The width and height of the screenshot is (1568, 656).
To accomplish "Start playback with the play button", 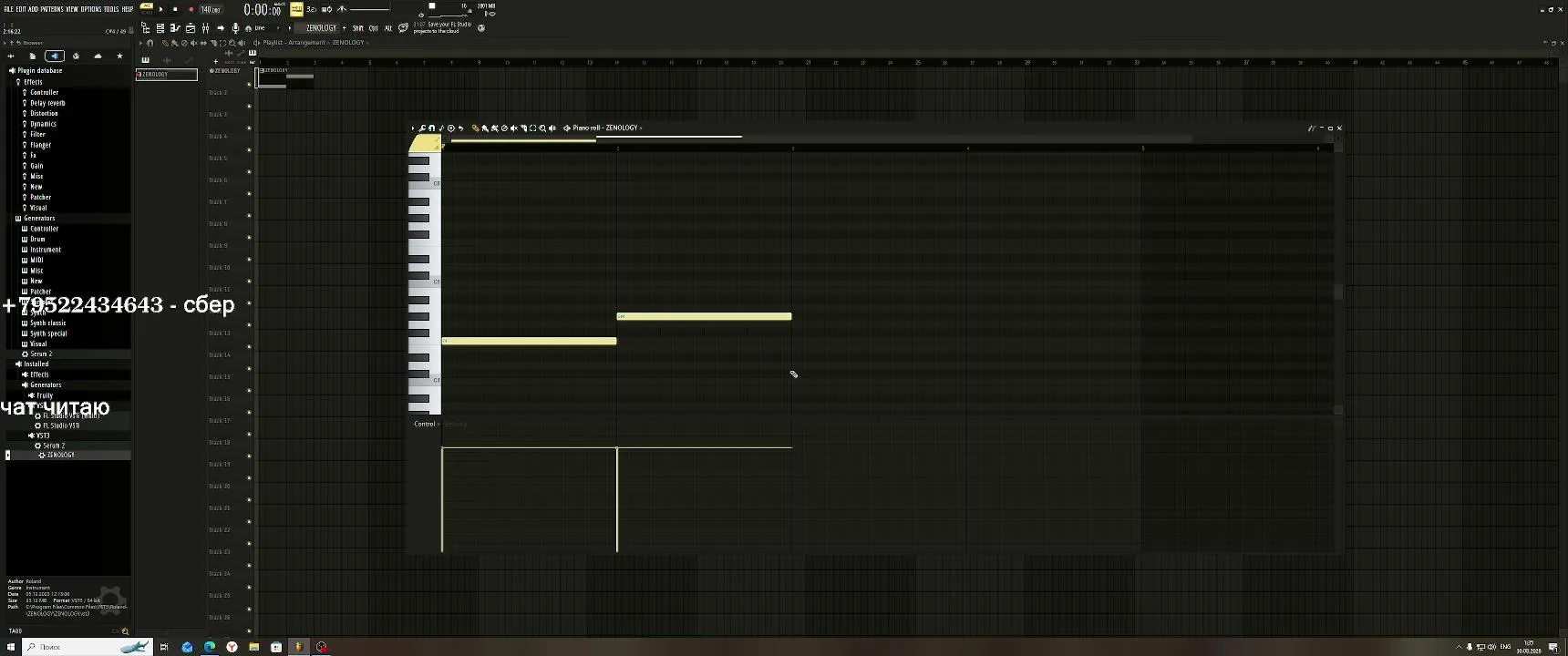I will (x=161, y=9).
